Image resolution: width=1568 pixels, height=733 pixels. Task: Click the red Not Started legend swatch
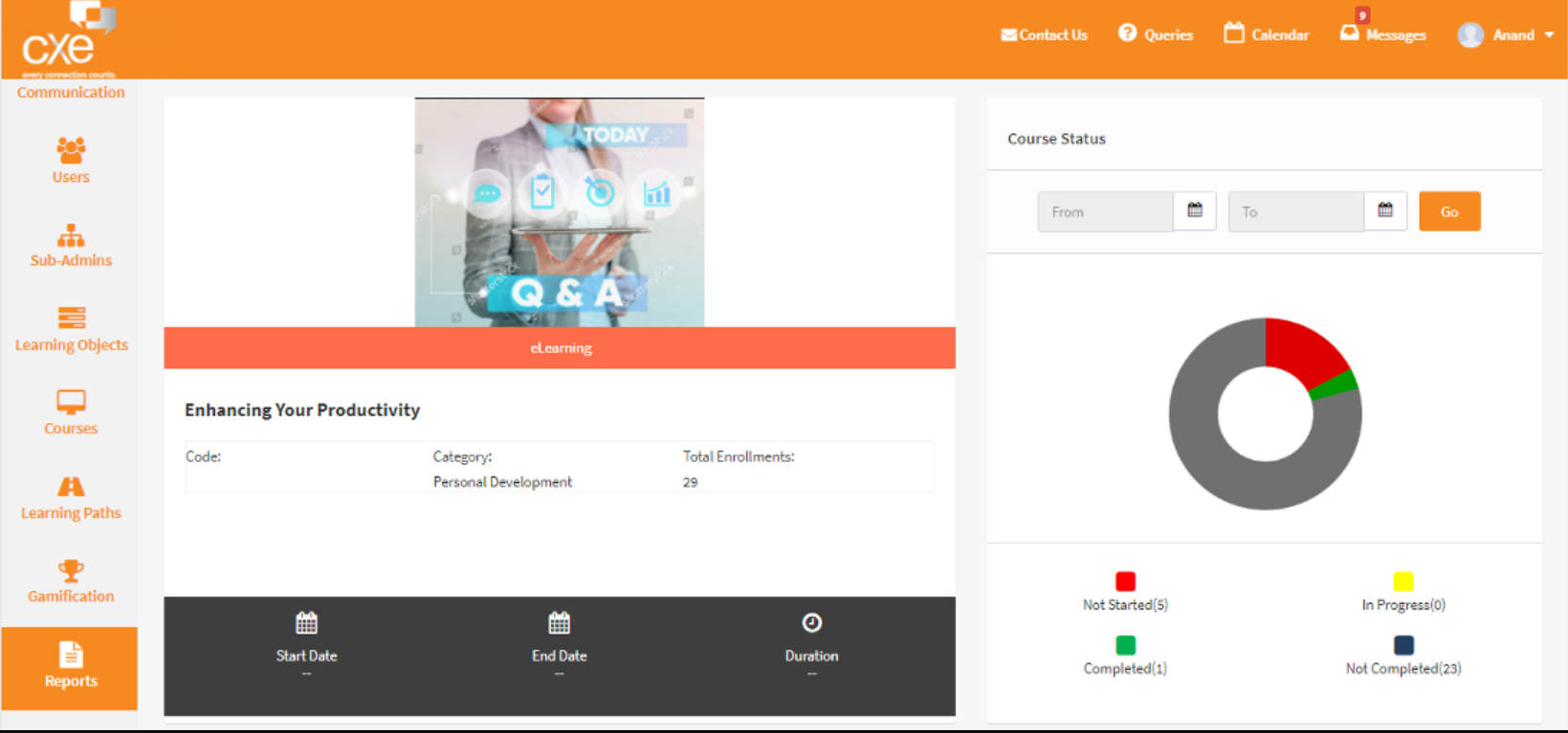[1125, 581]
